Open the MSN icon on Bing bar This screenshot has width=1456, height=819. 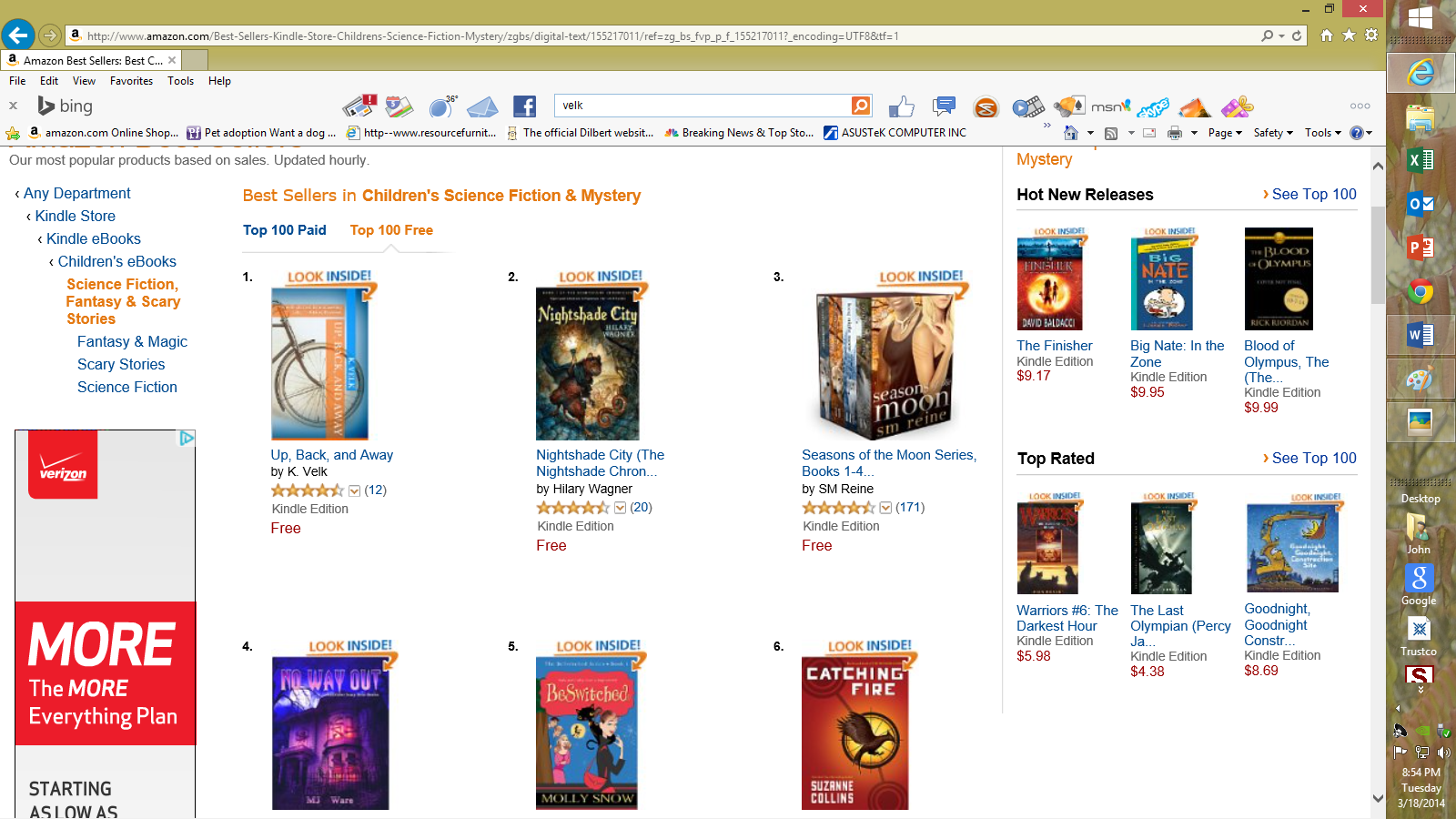tap(1110, 106)
